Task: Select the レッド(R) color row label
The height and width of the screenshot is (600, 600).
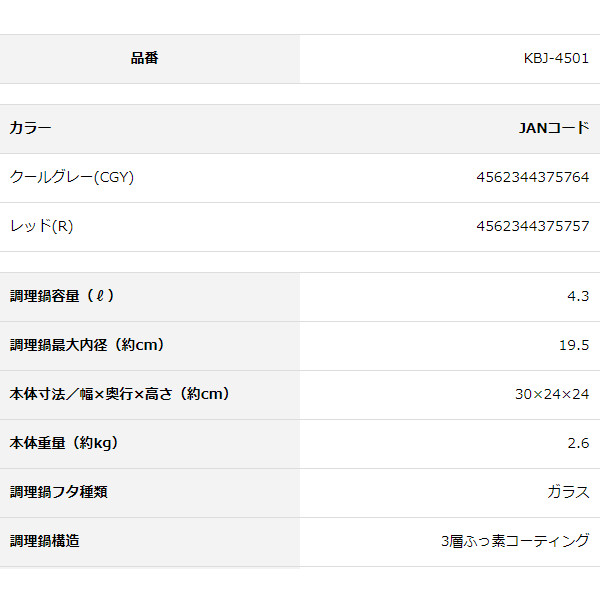Action: coord(41,226)
